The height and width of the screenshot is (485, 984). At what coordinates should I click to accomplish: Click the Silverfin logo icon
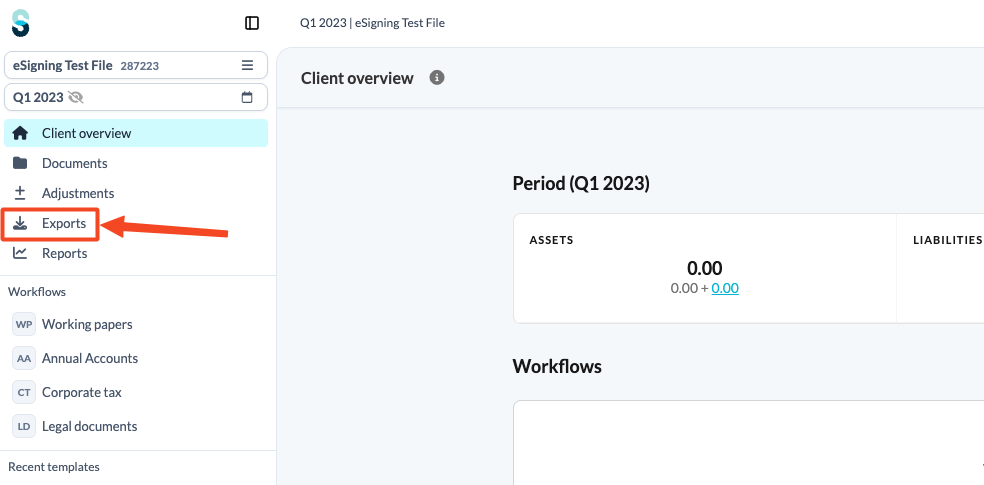21,23
